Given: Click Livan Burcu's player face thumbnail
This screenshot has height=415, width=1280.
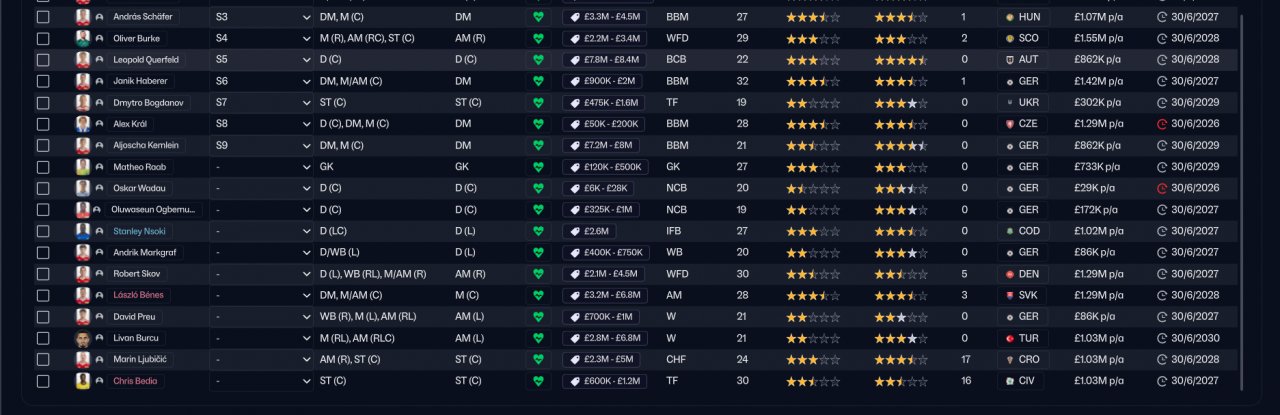Looking at the screenshot, I should pos(82,338).
